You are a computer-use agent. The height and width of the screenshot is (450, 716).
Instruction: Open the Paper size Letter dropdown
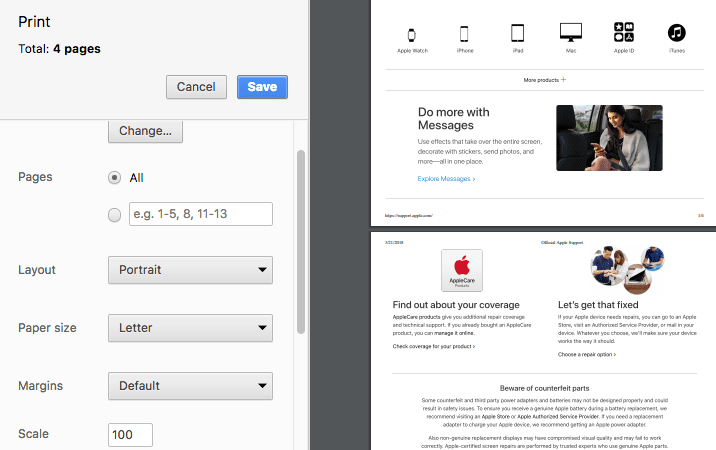pos(190,328)
